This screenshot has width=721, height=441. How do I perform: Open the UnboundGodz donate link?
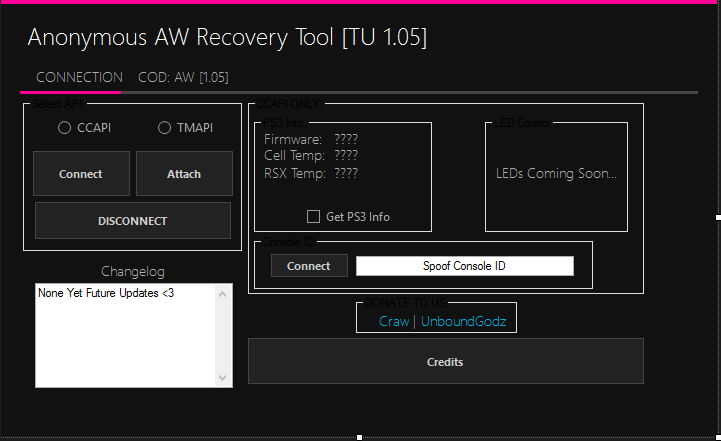(x=464, y=321)
